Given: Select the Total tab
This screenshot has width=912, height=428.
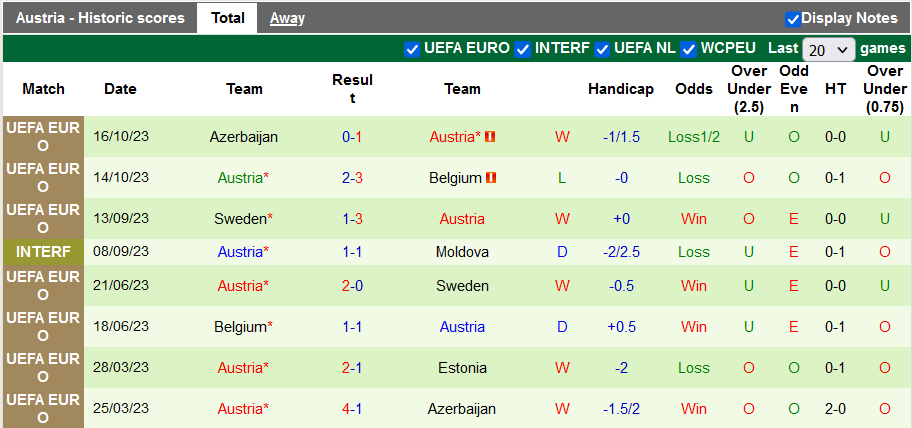Looking at the screenshot, I should (228, 18).
